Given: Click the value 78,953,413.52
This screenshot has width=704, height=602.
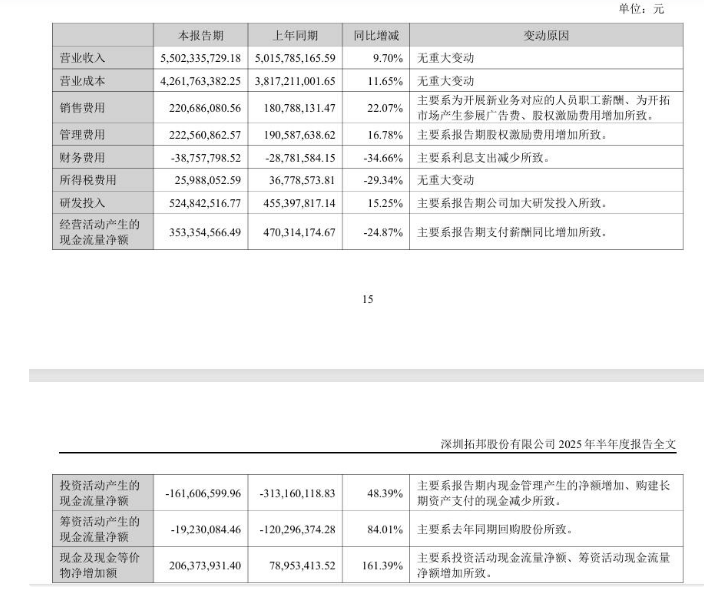Looking at the screenshot, I should tap(302, 566).
